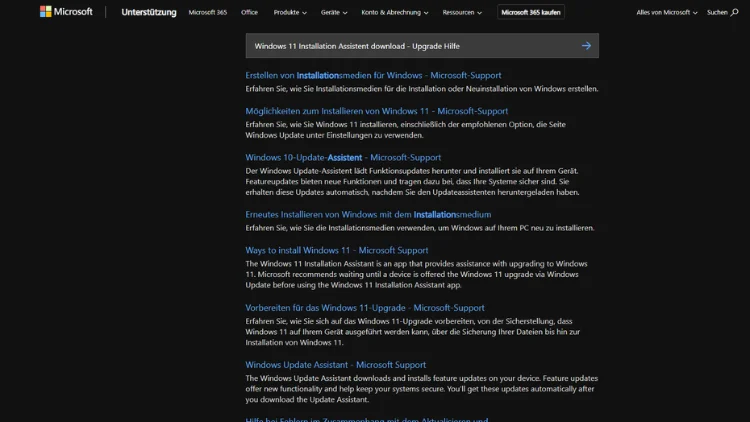Expand the Produkte dropdown
Screen dimensions: 750x422
(x=290, y=12)
